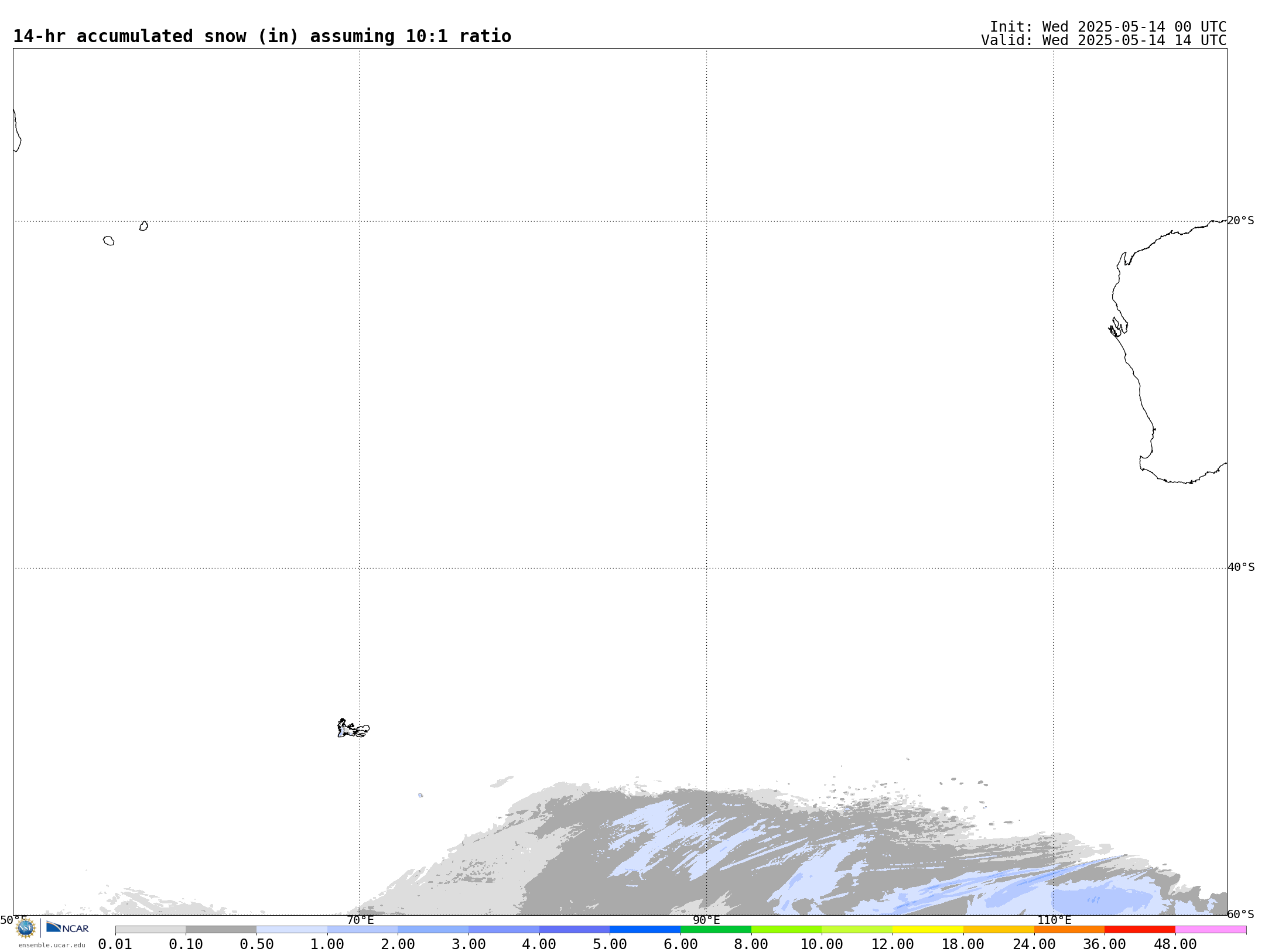Click the 3.00 legend color swatch
1265x952 pixels.
pyautogui.click(x=504, y=930)
